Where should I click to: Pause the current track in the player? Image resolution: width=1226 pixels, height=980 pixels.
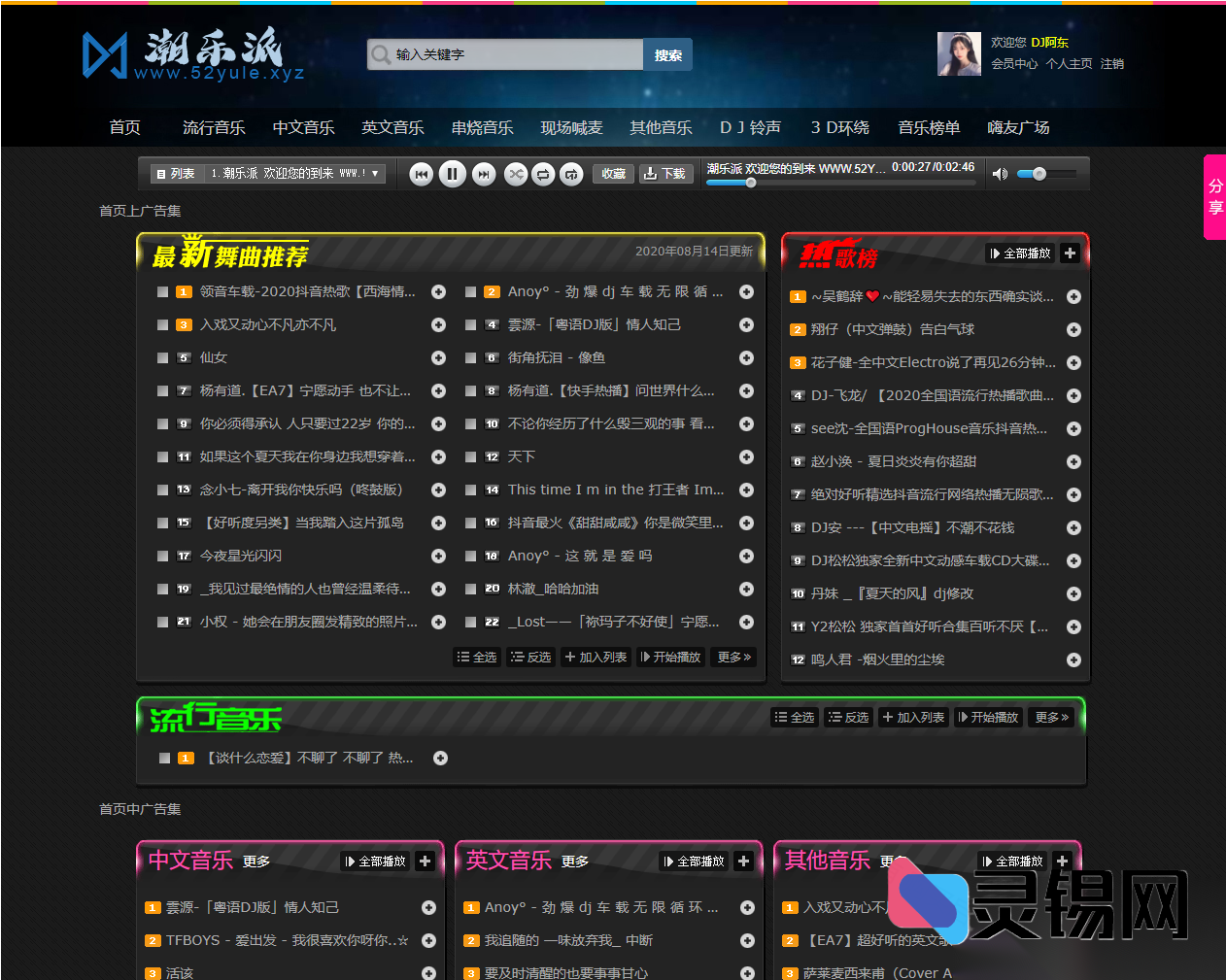point(452,174)
